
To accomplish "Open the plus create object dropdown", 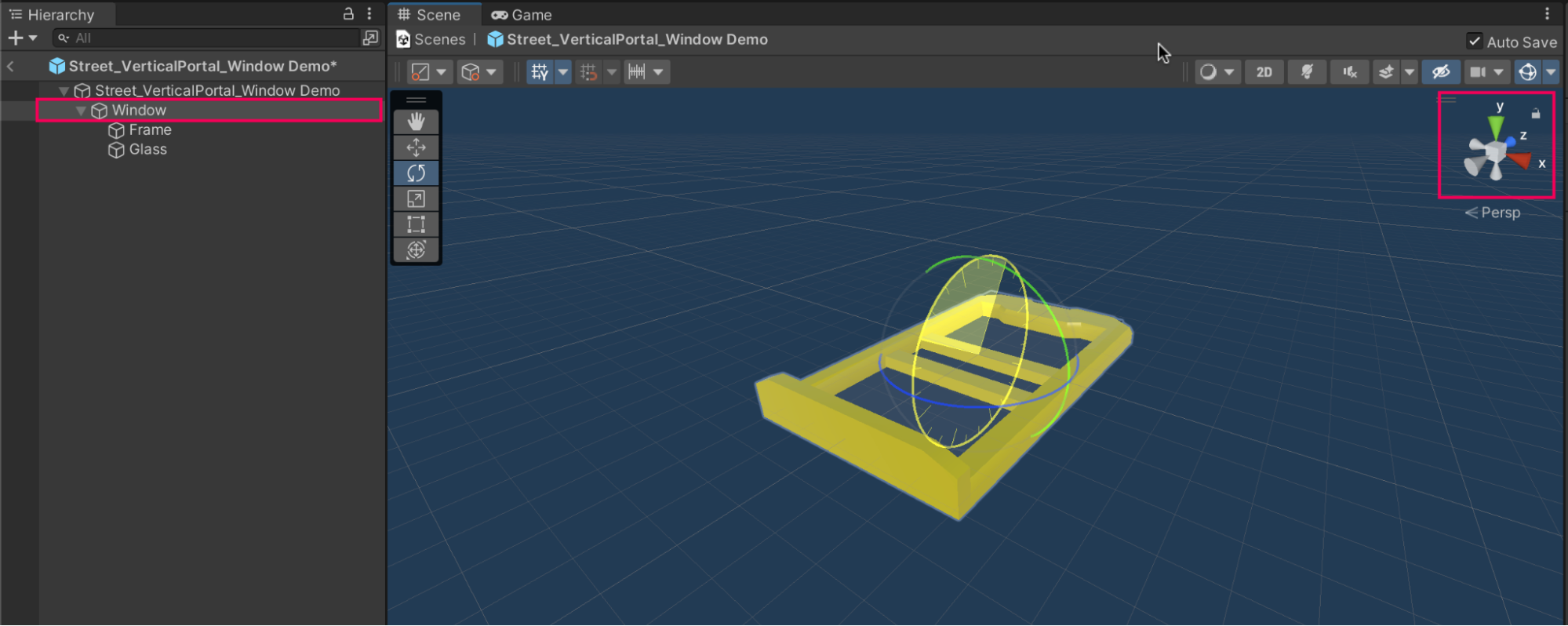I will click(22, 38).
